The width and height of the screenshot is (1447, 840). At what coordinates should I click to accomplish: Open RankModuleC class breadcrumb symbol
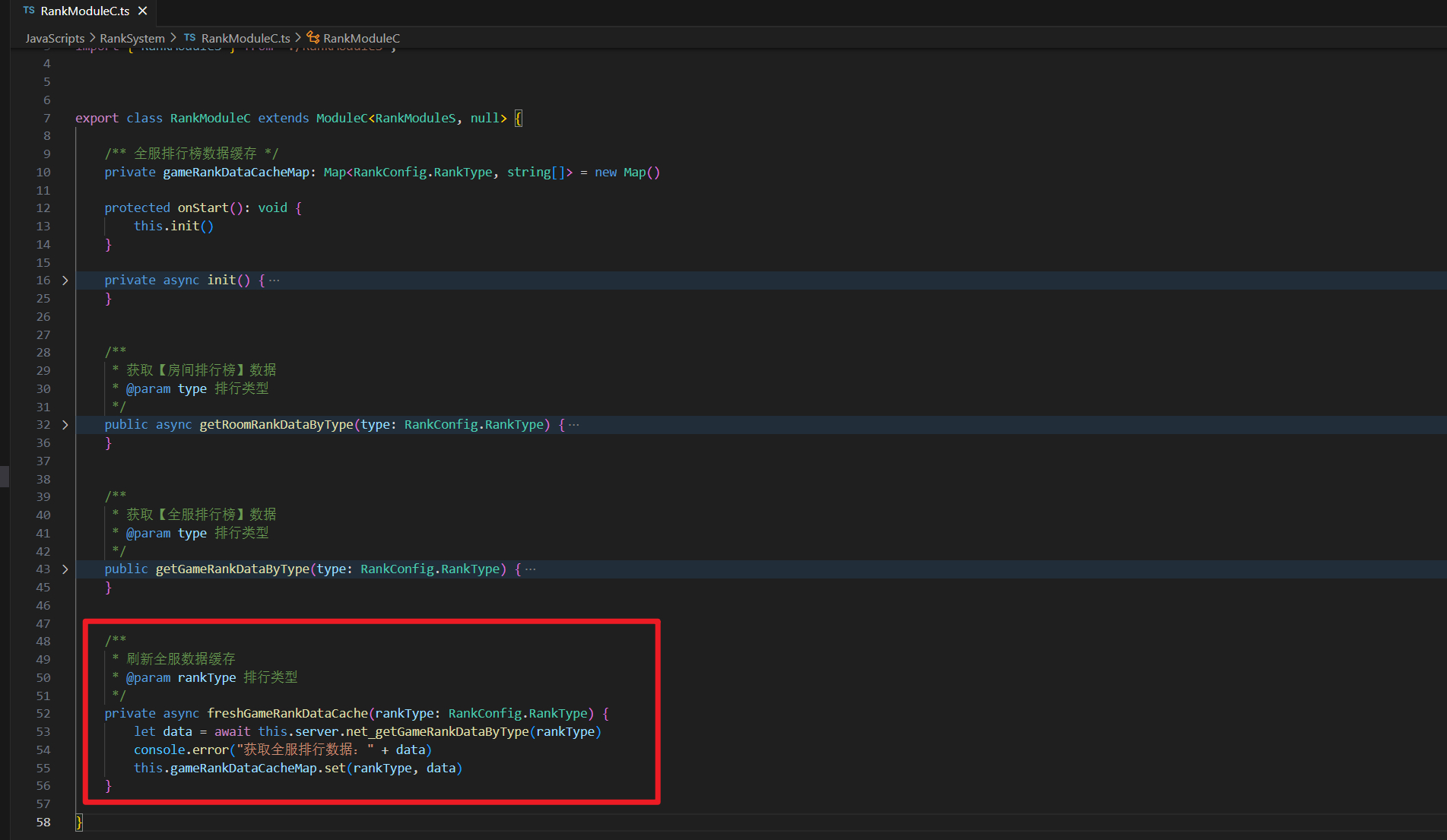coord(361,38)
